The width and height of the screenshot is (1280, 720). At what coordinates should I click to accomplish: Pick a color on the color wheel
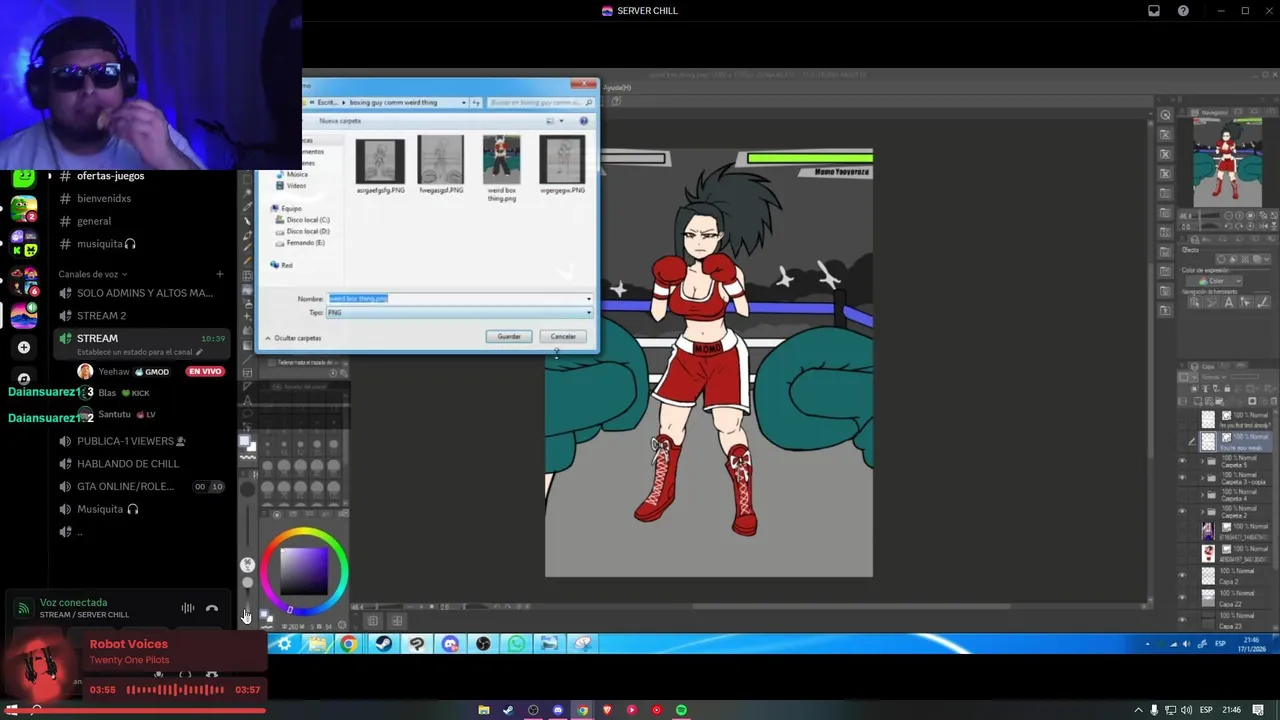[303, 569]
